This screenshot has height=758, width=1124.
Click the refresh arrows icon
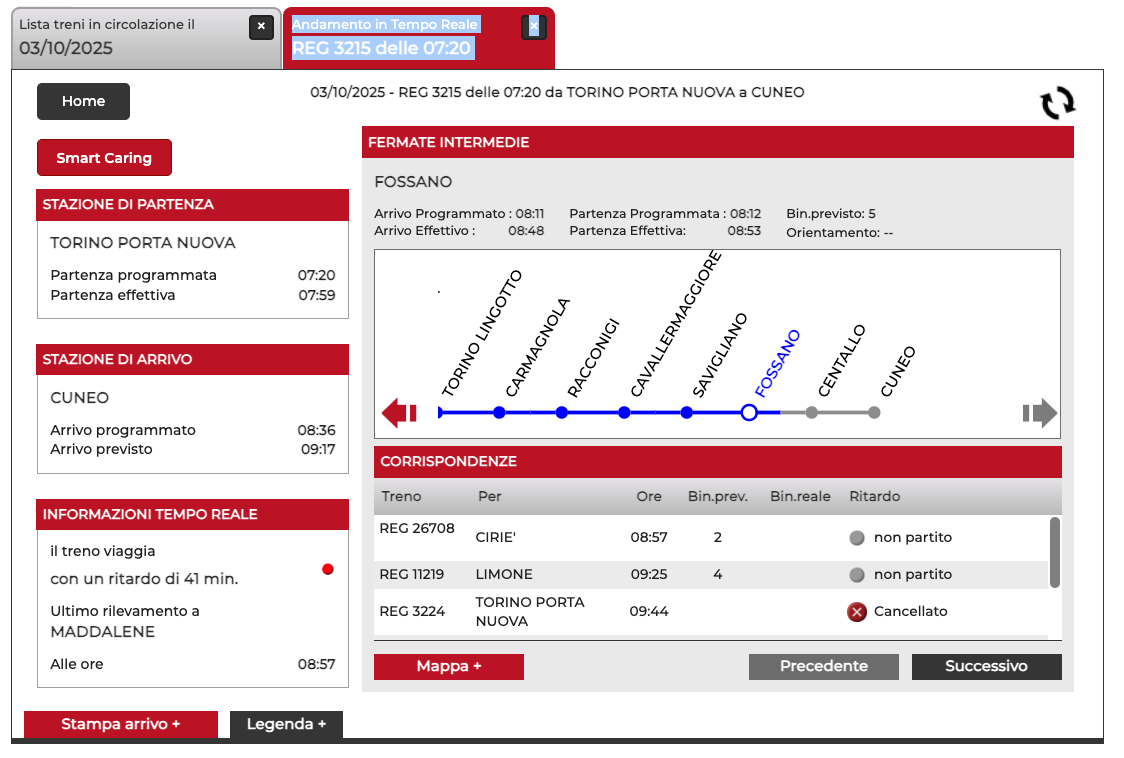1057,103
